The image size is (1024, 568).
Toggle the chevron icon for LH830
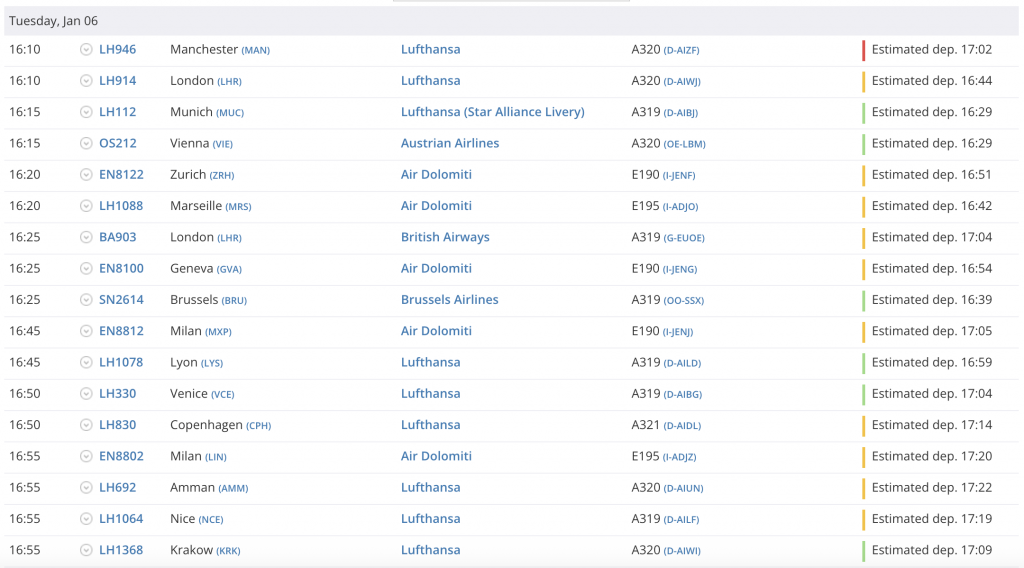[x=86, y=425]
